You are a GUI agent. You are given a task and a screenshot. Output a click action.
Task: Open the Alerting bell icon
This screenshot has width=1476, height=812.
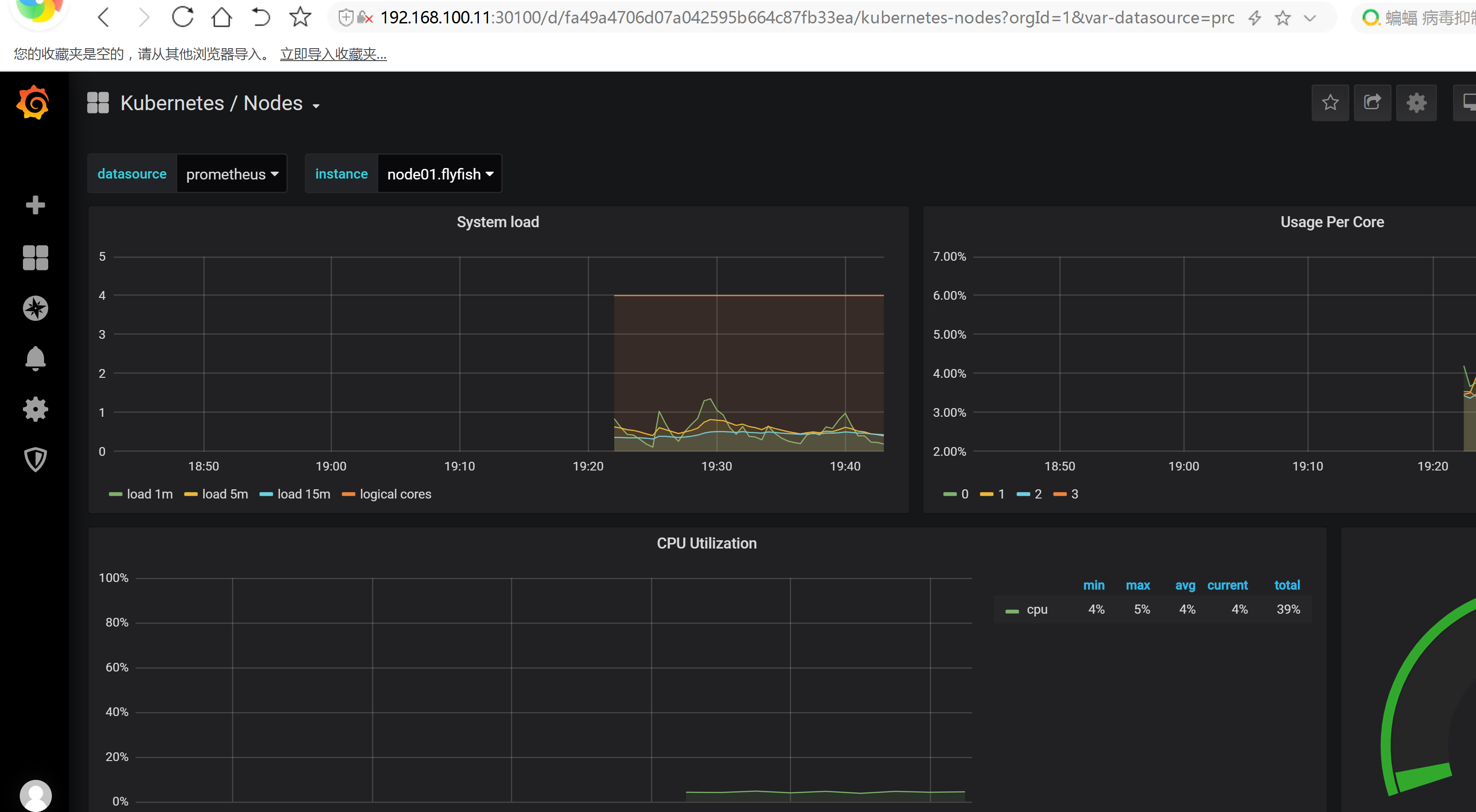[35, 359]
